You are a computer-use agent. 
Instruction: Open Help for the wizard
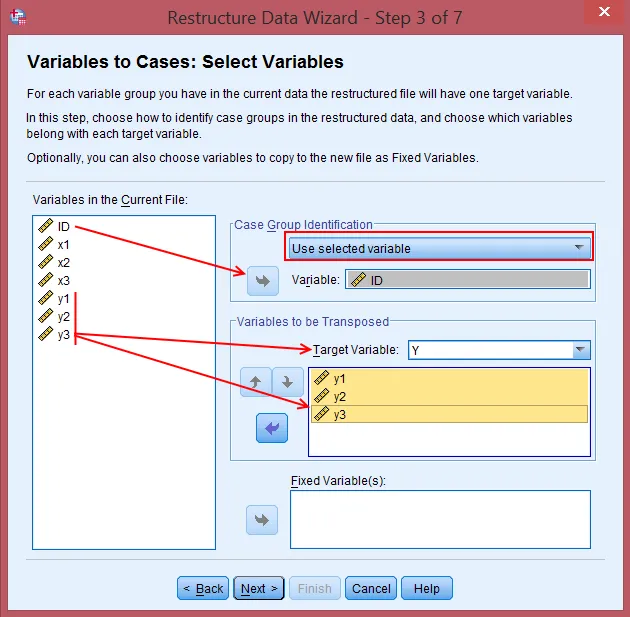click(427, 588)
